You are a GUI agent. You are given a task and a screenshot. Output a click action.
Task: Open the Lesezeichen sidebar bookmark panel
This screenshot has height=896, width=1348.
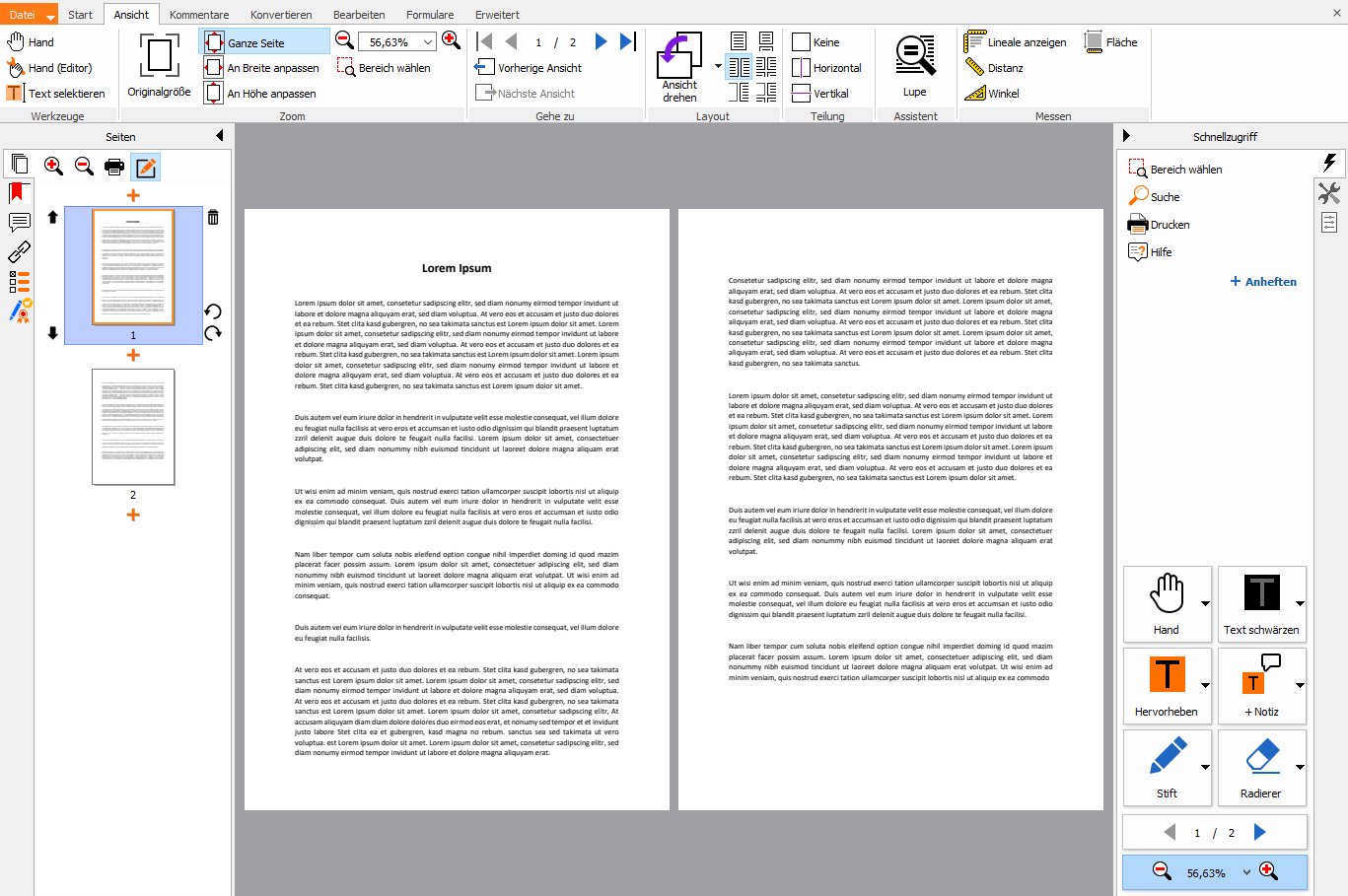(x=19, y=193)
